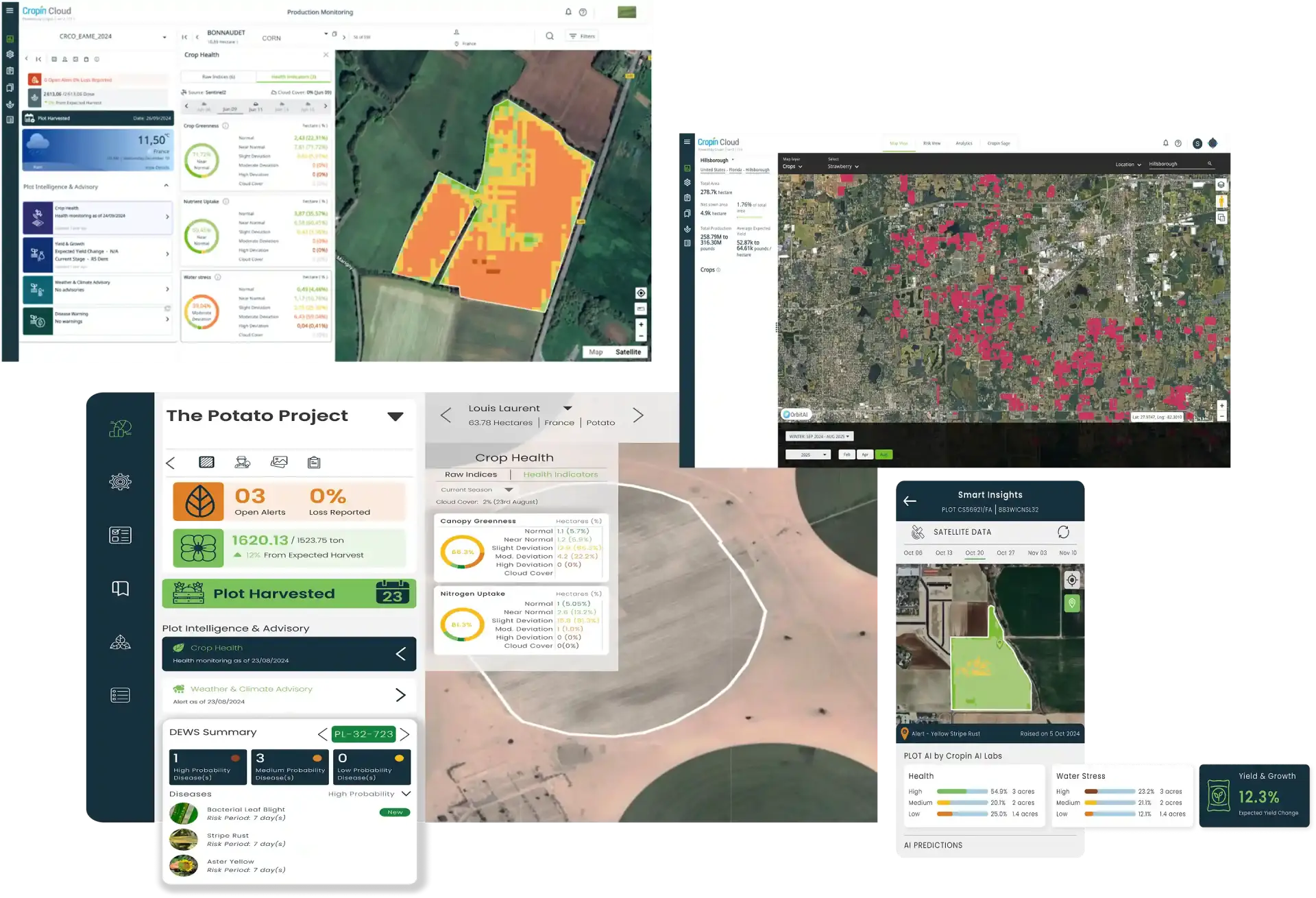
Task: Click the street view pegman icon
Action: point(1221,202)
